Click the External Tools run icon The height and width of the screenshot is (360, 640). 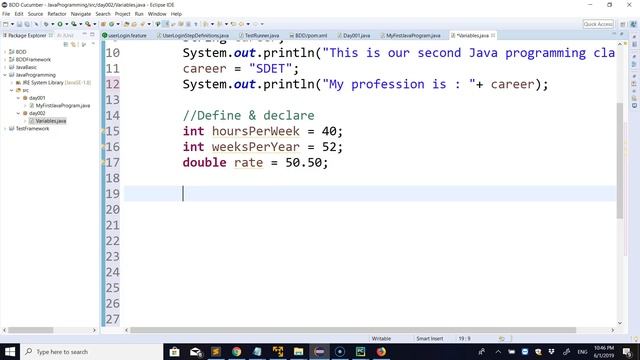[88, 24]
